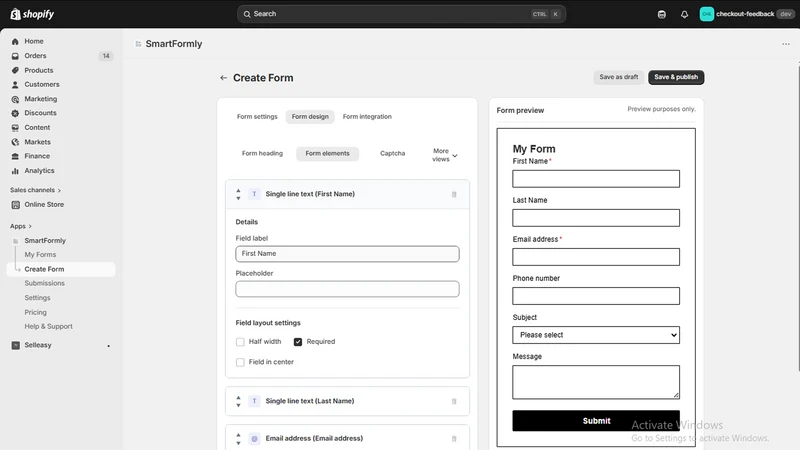Reorder Last Name field with arrows
800x450 pixels.
(x=238, y=402)
